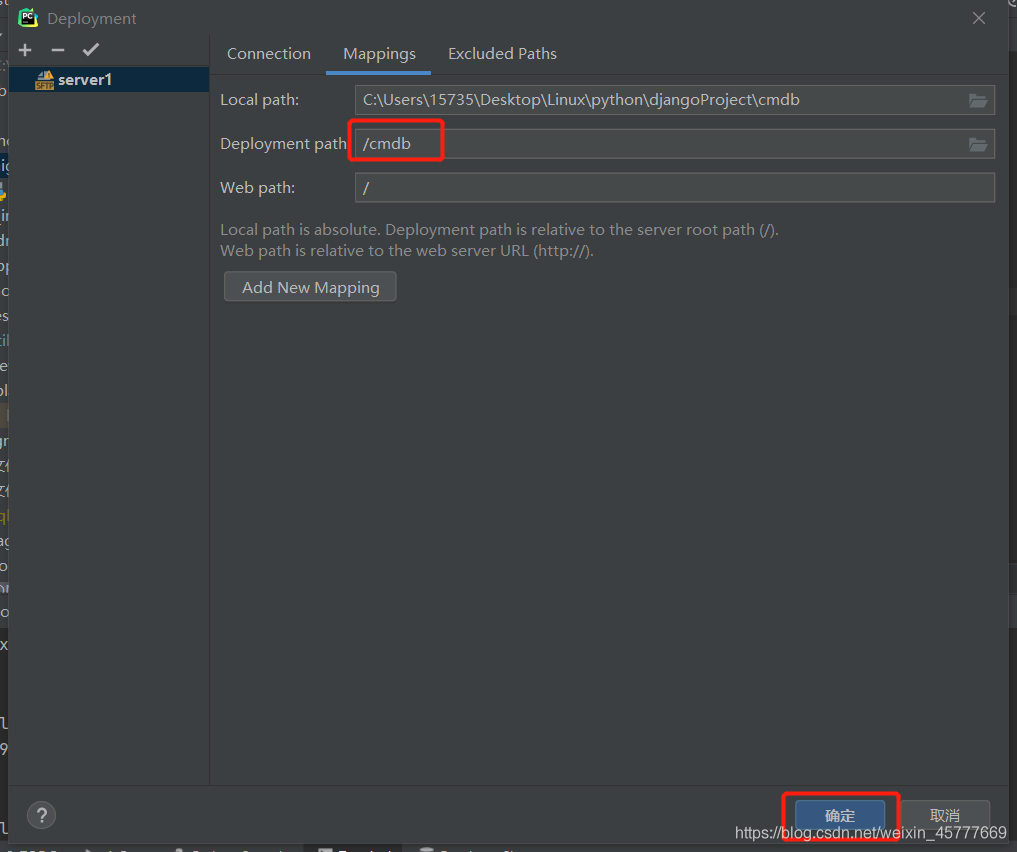Screen dimensions: 1017x852
Task: Click the PyCharm icon in title bar
Action: click(x=28, y=18)
